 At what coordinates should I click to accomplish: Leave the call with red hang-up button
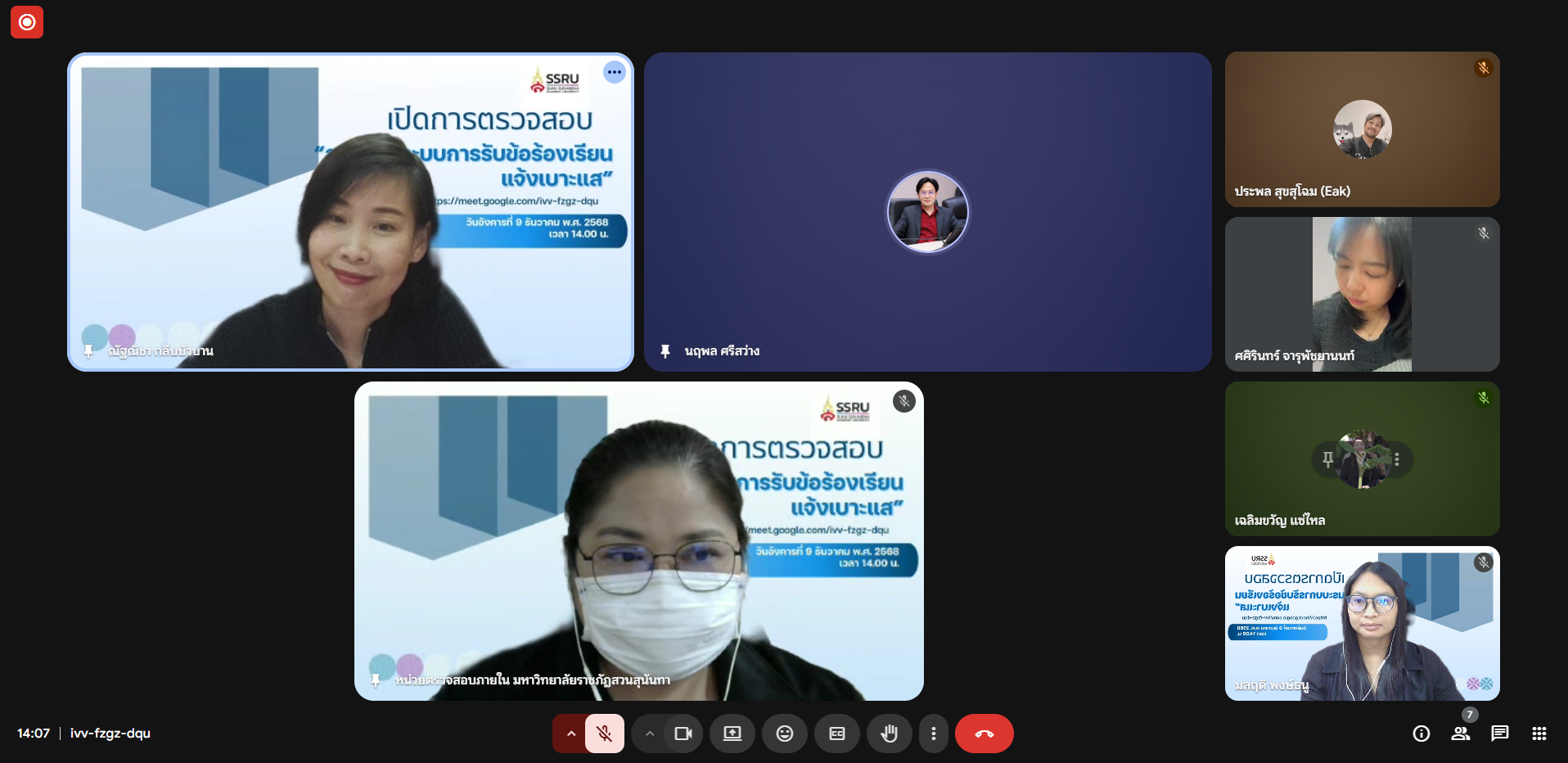tap(984, 734)
